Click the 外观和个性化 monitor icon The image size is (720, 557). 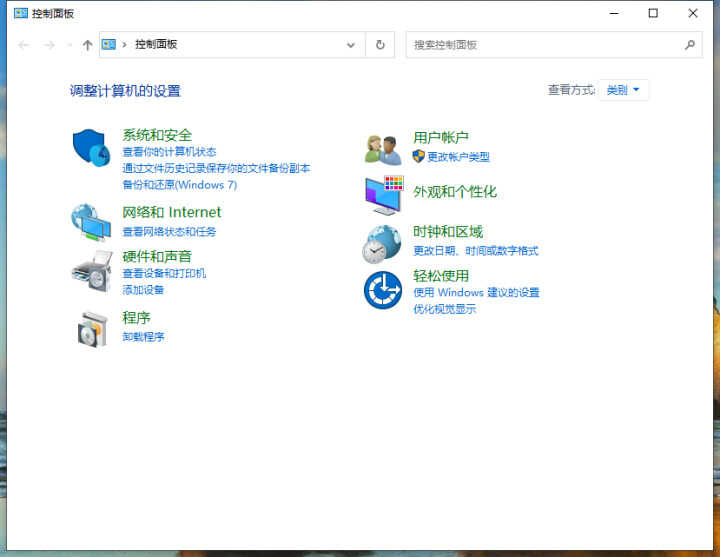coord(382,195)
